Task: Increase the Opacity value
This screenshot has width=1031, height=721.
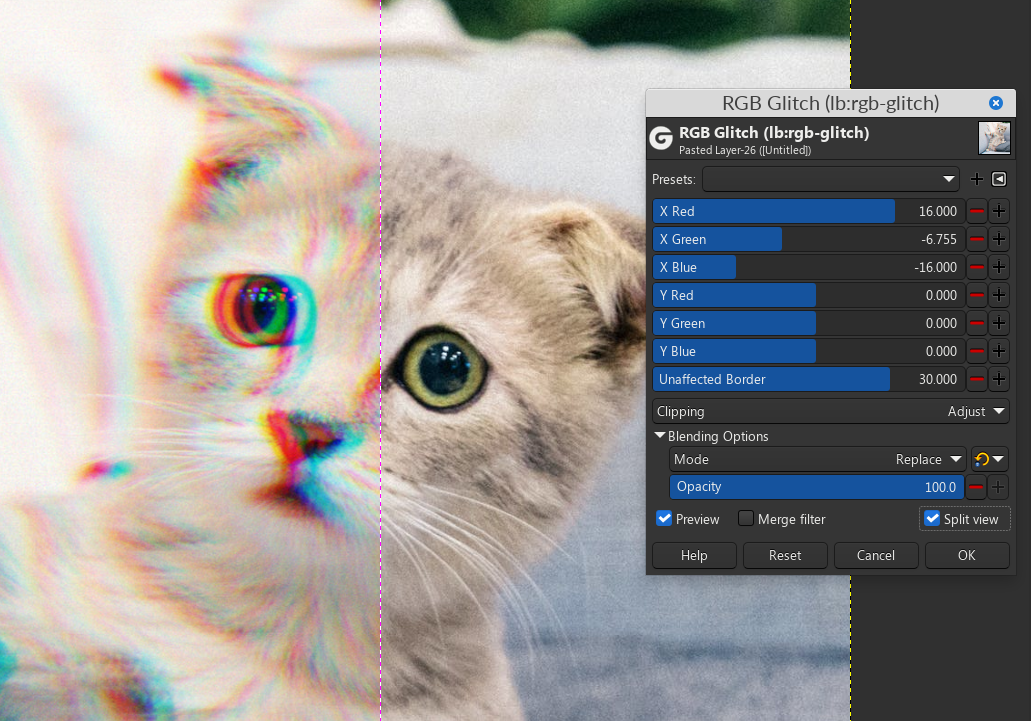Action: 999,487
